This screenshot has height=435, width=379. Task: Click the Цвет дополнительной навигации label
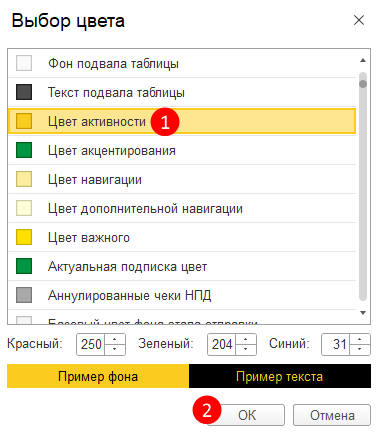coord(145,209)
